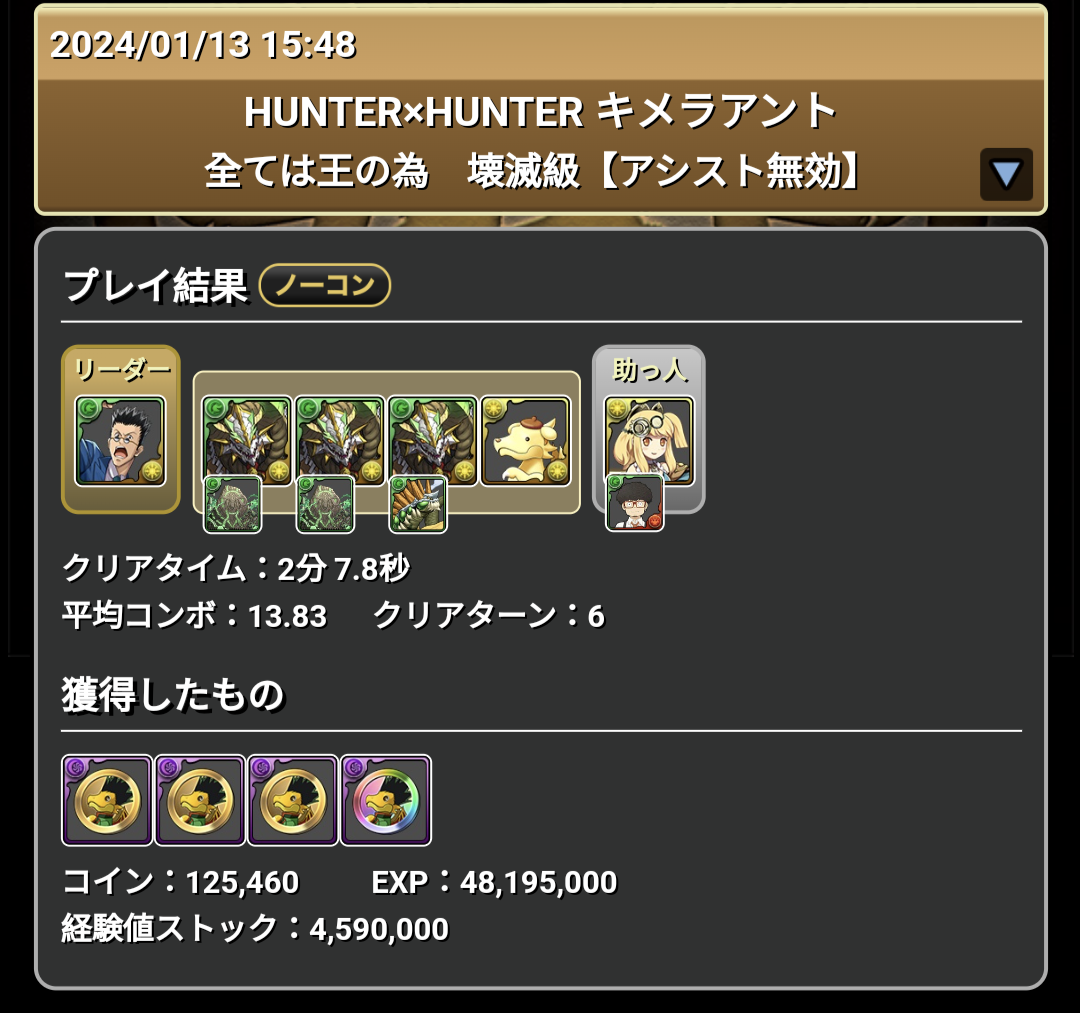Select the first green dragon team member

247,441
